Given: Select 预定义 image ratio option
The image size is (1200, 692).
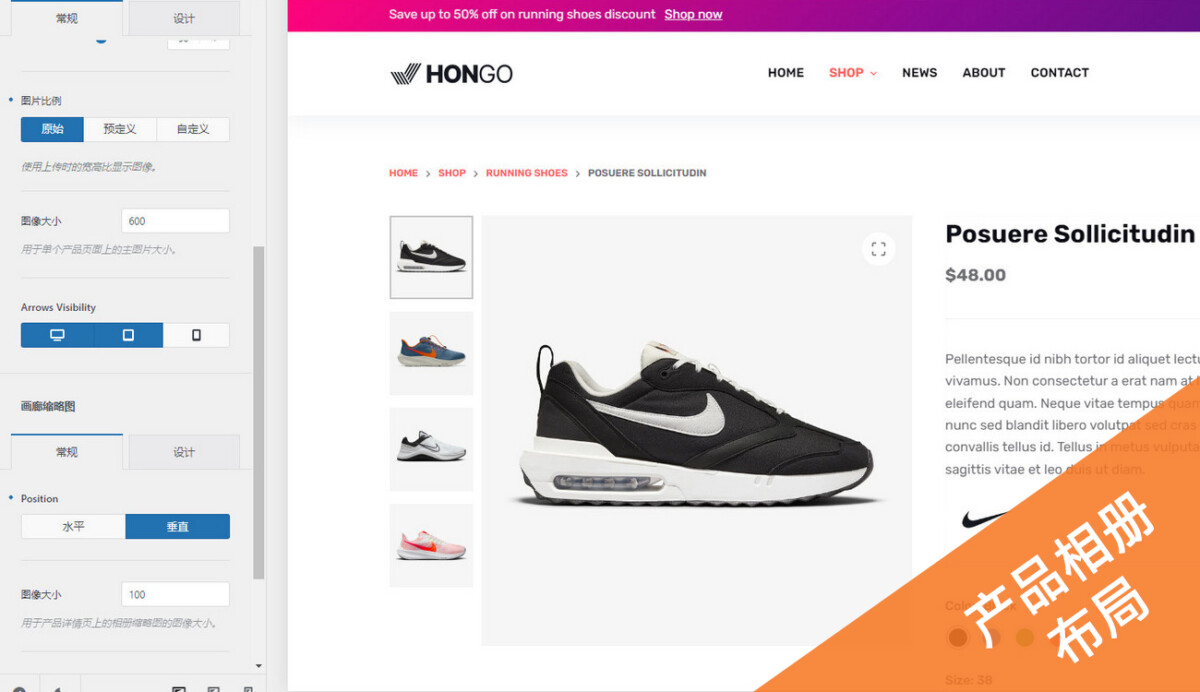Looking at the screenshot, I should pyautogui.click(x=120, y=129).
